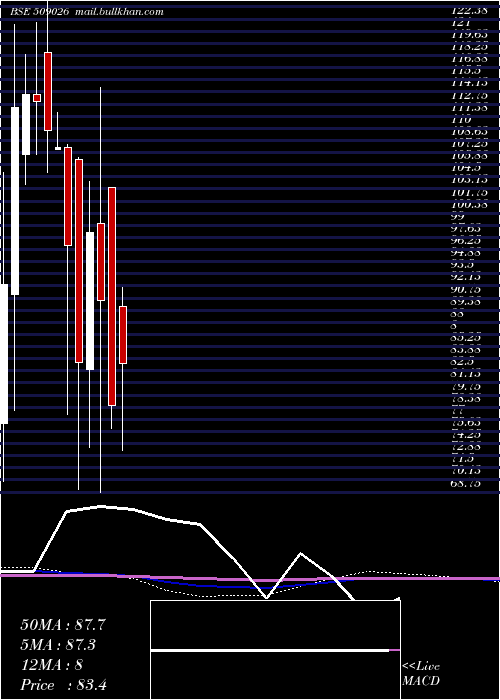Click the 104.5 price axis label
500x700 pixels.
click(466, 168)
